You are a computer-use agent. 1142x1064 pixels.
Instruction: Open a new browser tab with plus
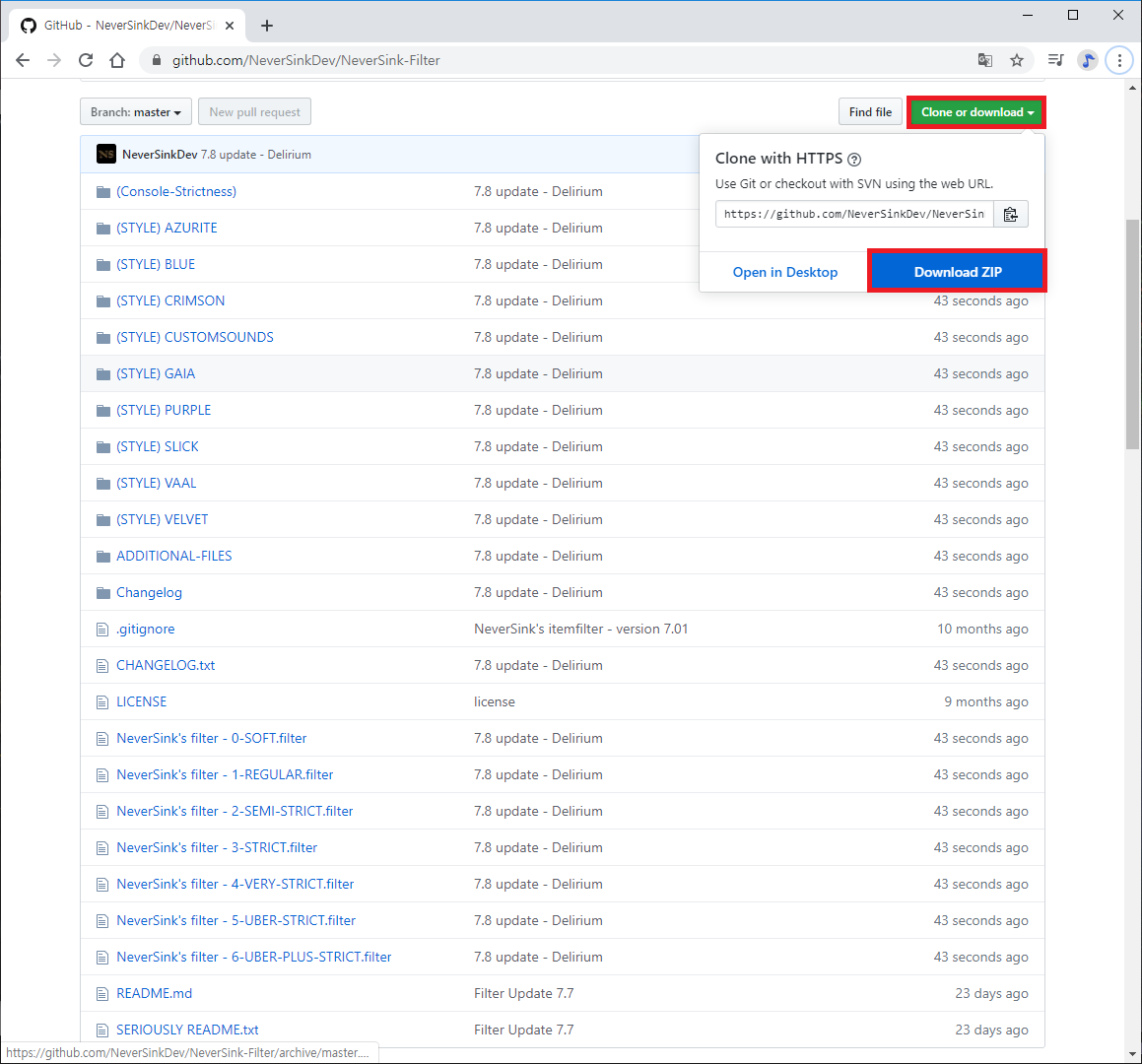267,26
